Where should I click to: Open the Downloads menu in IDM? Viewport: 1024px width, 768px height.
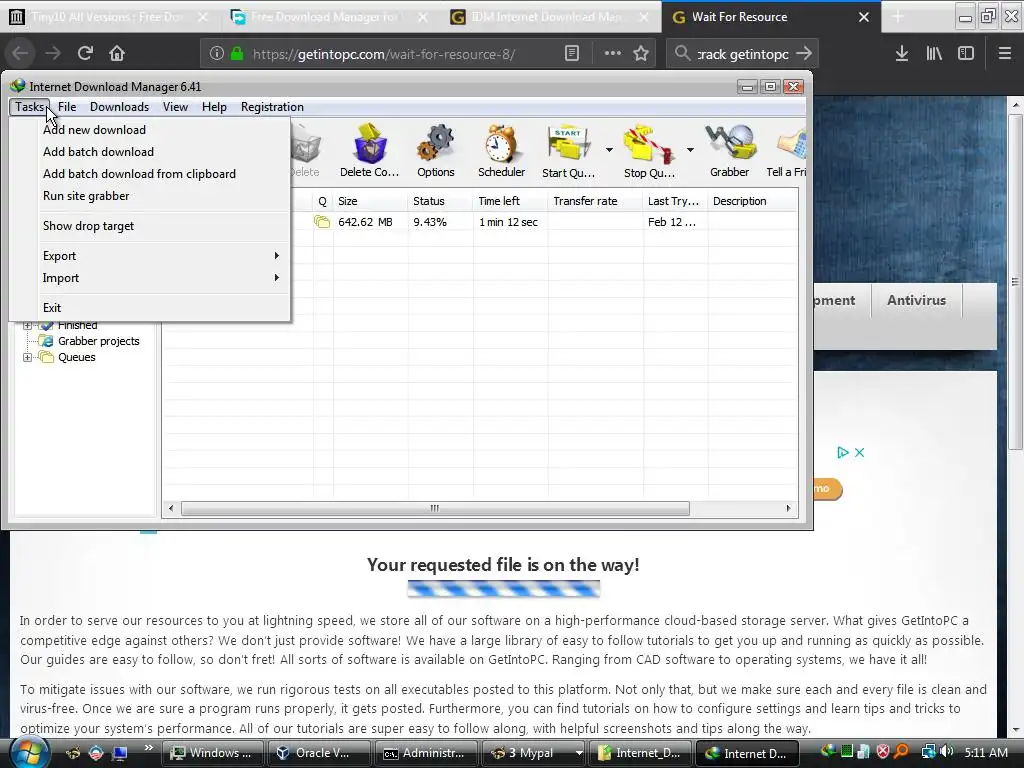coord(120,106)
